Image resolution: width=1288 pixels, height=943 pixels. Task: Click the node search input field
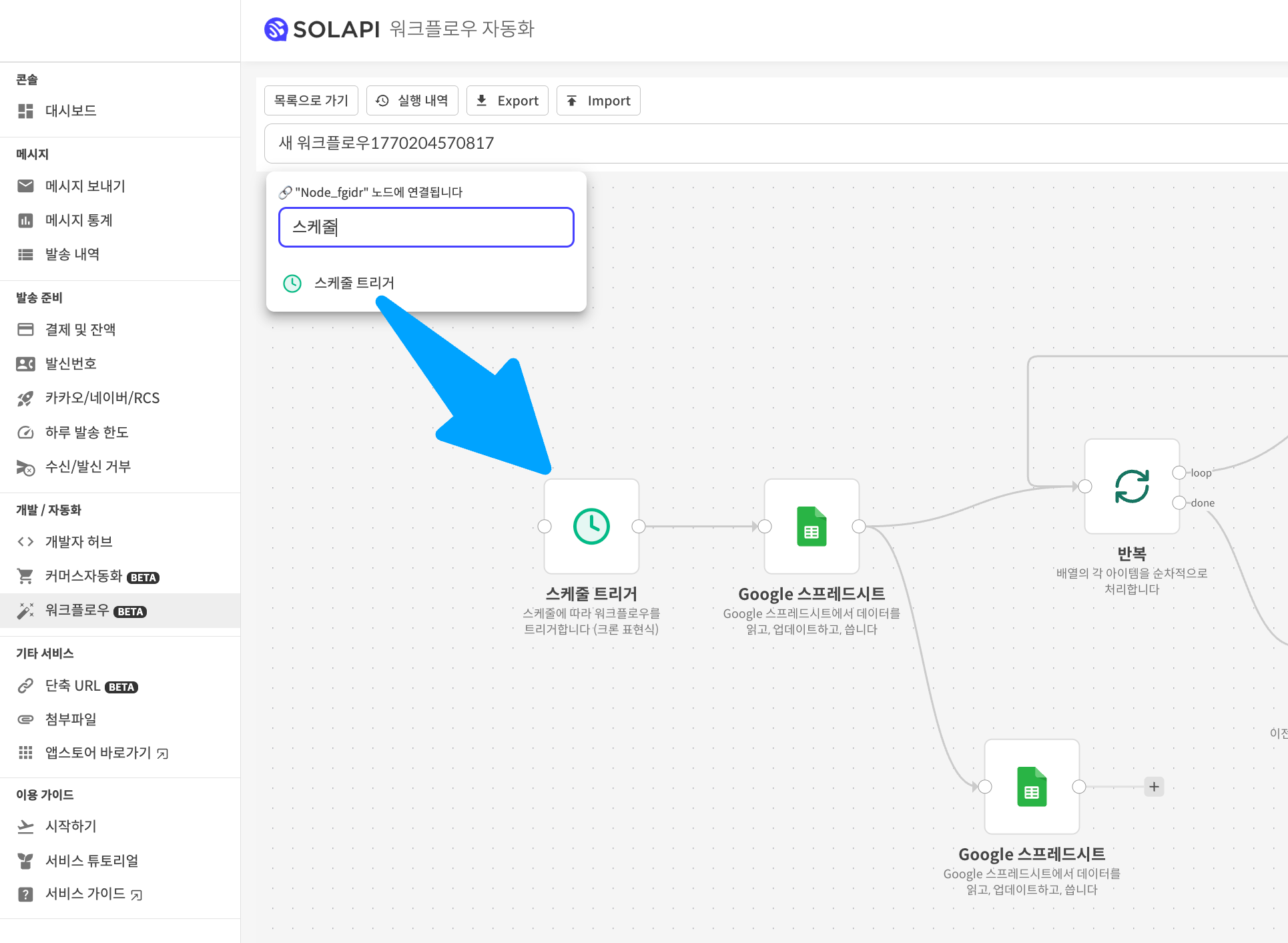click(426, 228)
